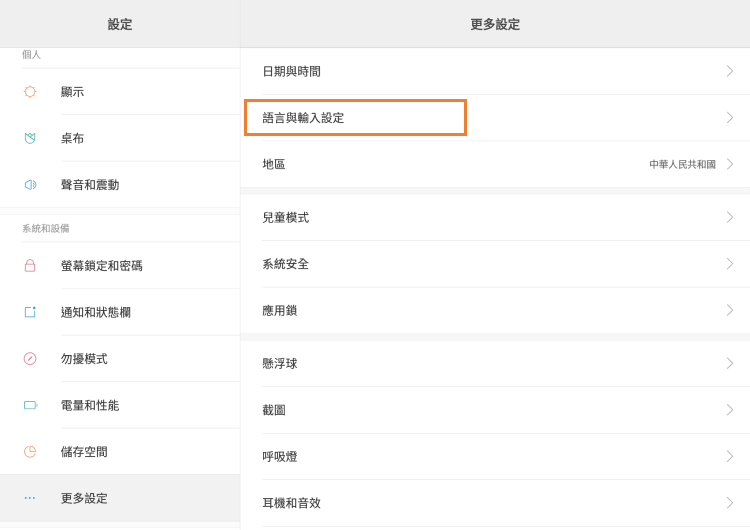
Task: Select 更多設定 sidebar item
Action: (120, 498)
